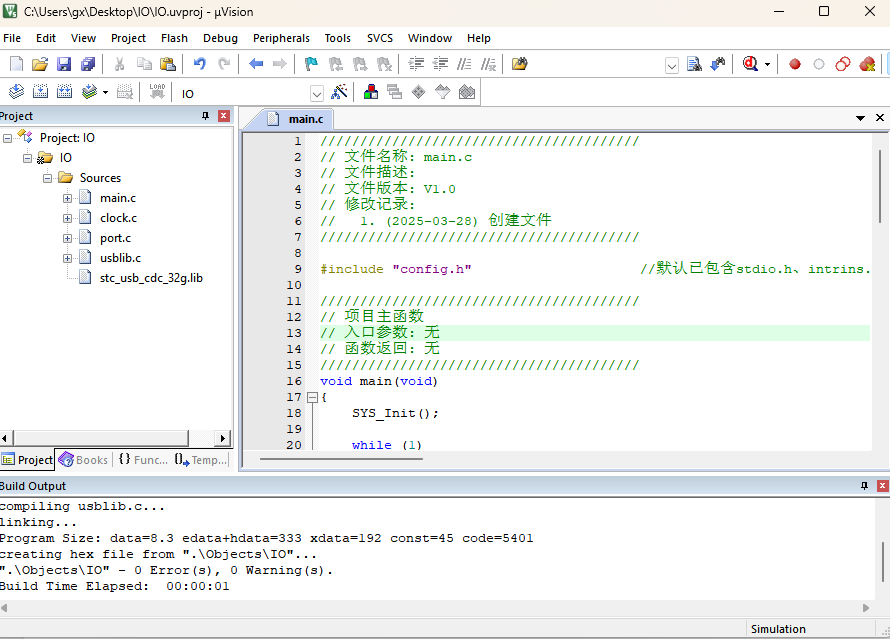Image resolution: width=890 pixels, height=639 pixels.
Task: Click the Undo arrow icon
Action: (x=199, y=64)
